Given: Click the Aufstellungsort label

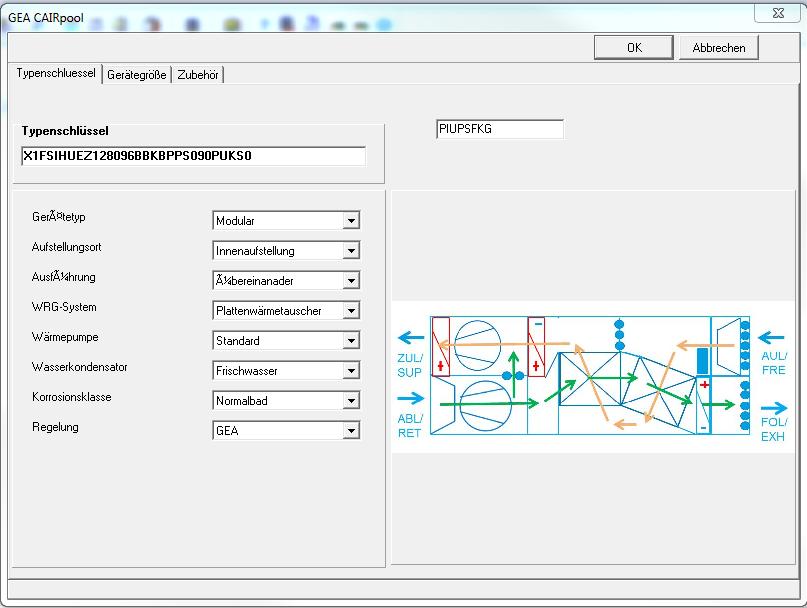Looking at the screenshot, I should (66, 247).
